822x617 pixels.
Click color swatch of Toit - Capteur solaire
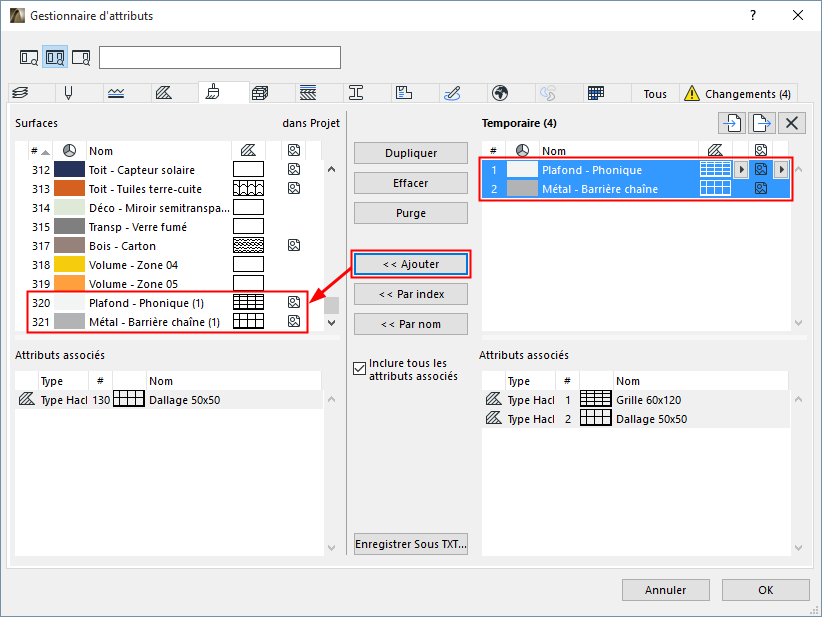(69, 169)
